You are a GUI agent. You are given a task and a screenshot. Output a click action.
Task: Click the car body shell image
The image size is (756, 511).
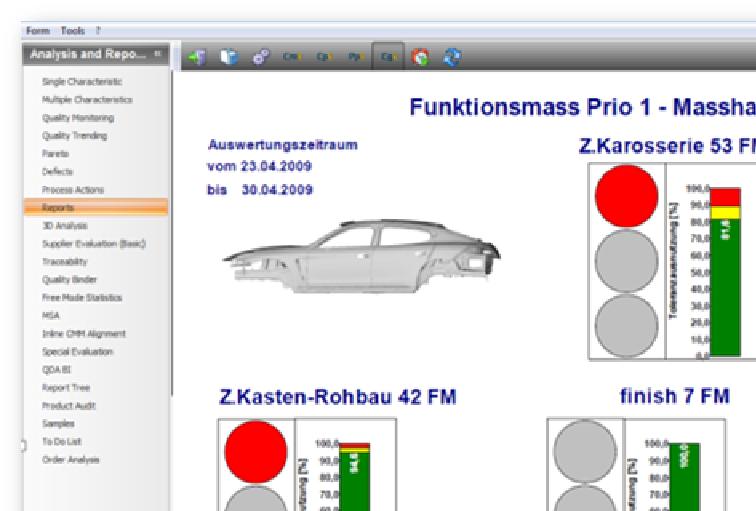point(361,256)
